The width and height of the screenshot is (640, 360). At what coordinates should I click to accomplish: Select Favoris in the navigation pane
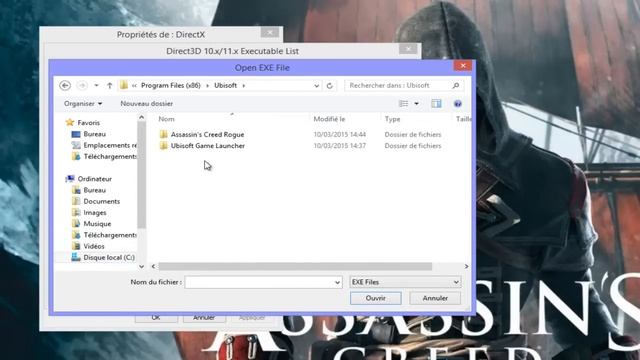(x=89, y=122)
